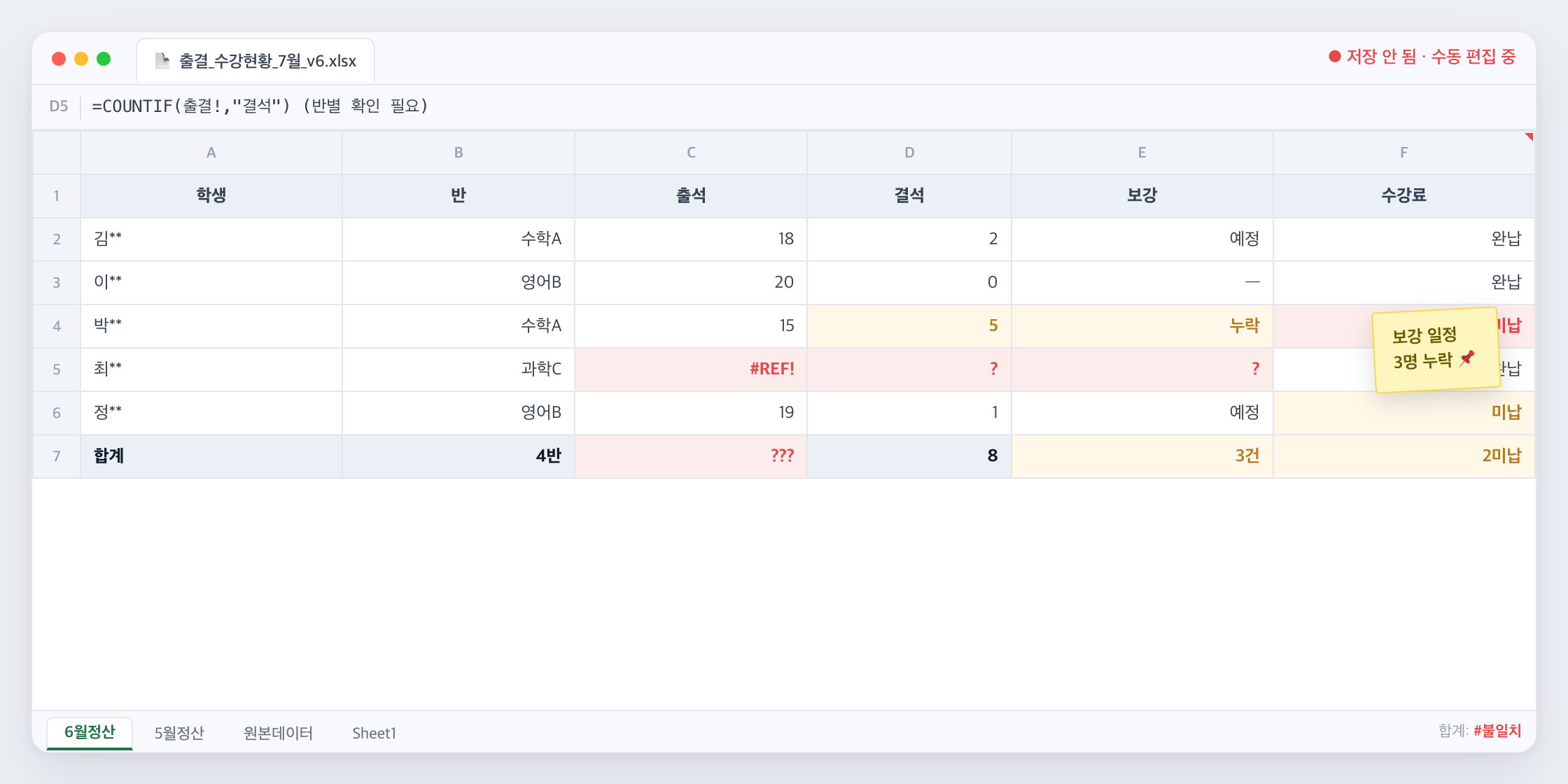Viewport: 1568px width, 784px height.
Task: Click the file icon in the workbook tab
Action: (162, 61)
